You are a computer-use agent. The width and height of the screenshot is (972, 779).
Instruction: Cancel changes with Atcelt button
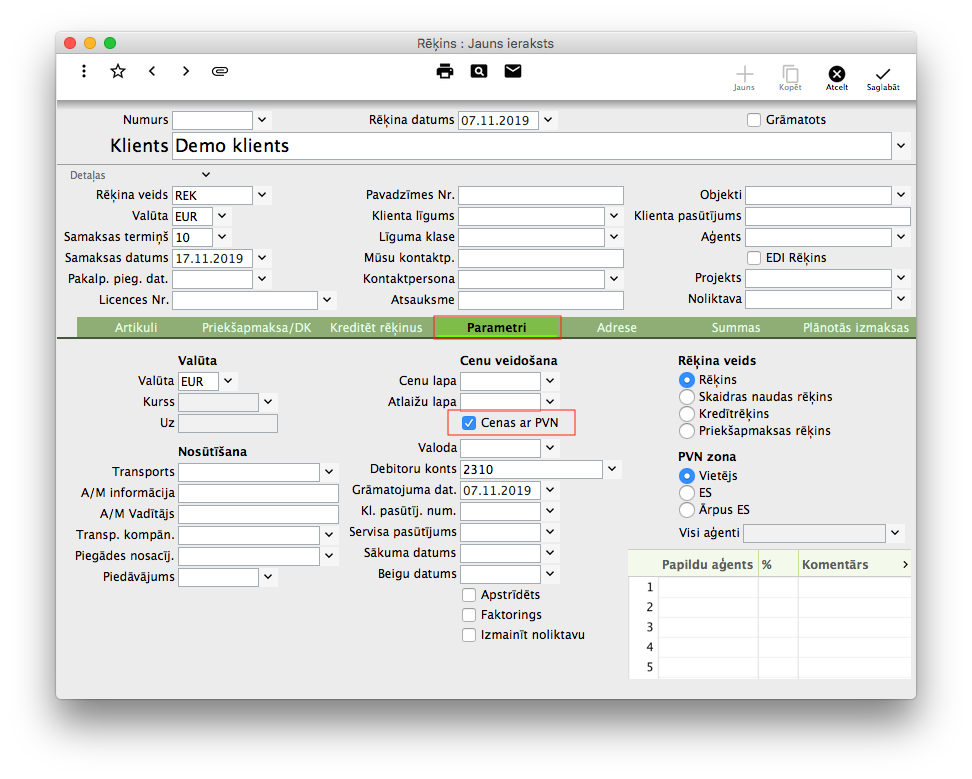[x=837, y=79]
